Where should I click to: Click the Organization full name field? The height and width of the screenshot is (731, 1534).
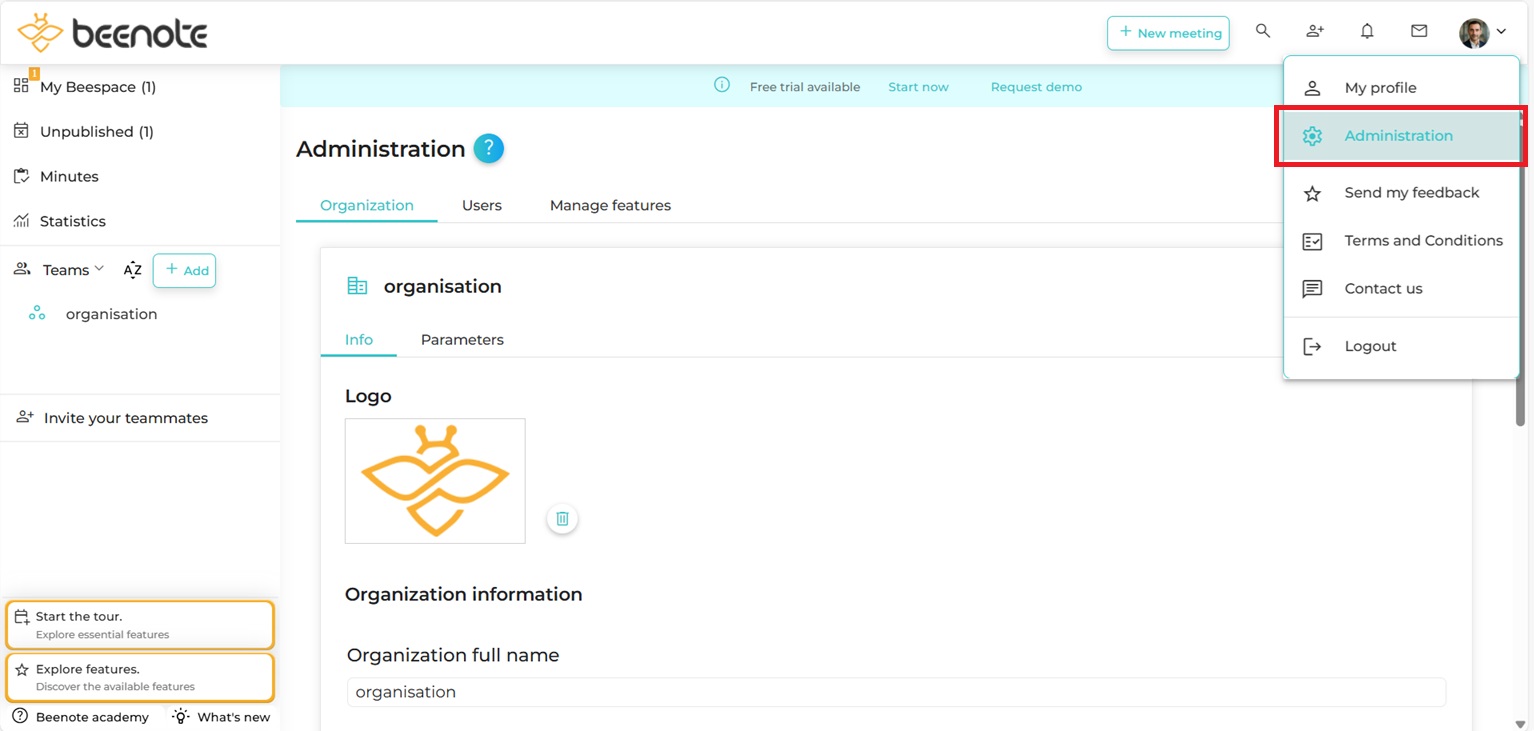point(895,692)
